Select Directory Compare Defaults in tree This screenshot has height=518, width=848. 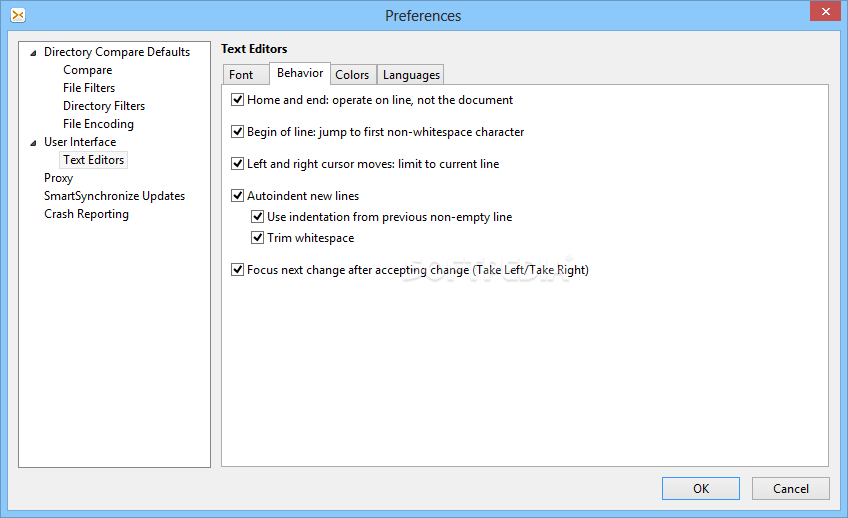[117, 52]
